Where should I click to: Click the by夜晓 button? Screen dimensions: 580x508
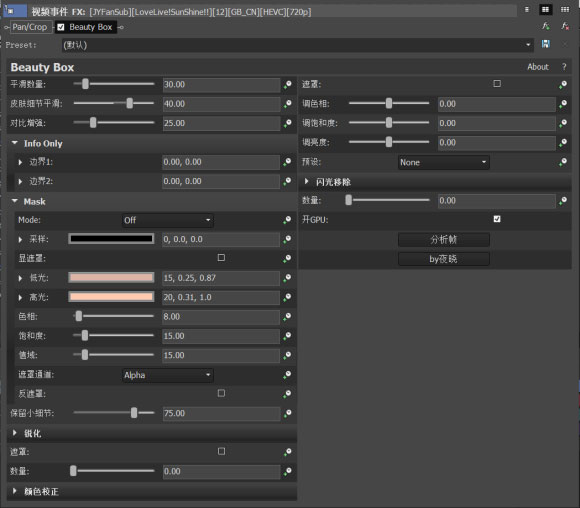click(444, 259)
